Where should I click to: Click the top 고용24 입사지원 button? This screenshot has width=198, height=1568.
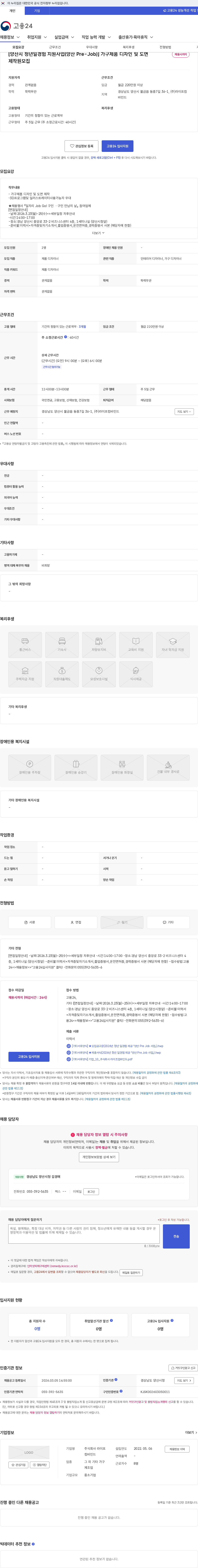117,146
